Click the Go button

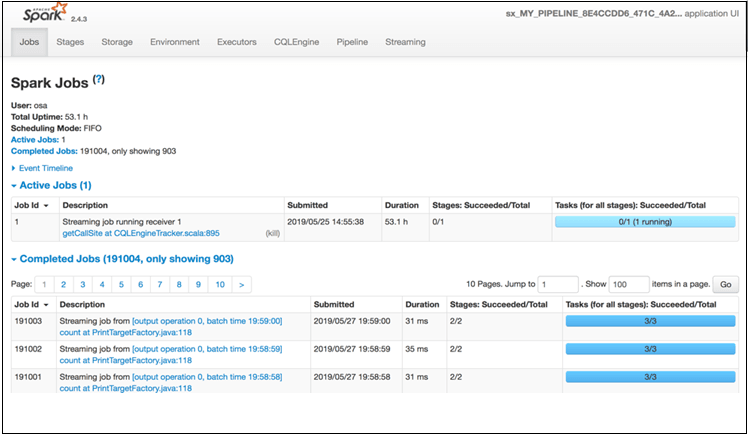tap(726, 285)
